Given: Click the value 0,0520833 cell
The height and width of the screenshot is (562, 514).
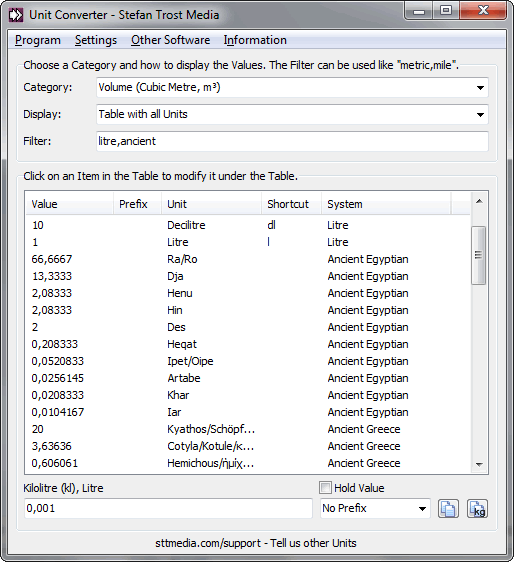Looking at the screenshot, I should tap(57, 361).
